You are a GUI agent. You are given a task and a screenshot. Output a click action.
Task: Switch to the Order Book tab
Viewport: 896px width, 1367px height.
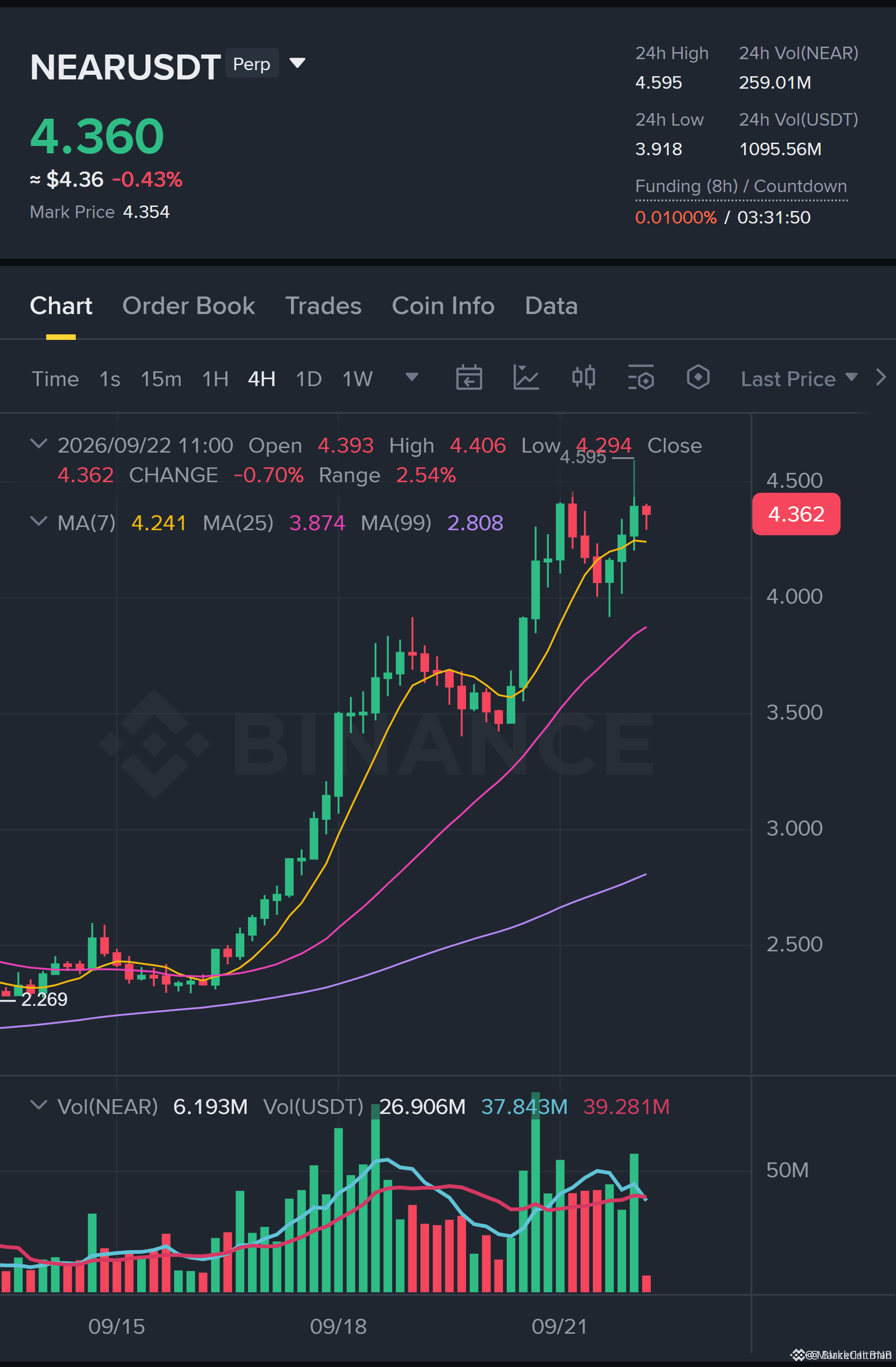coord(188,306)
